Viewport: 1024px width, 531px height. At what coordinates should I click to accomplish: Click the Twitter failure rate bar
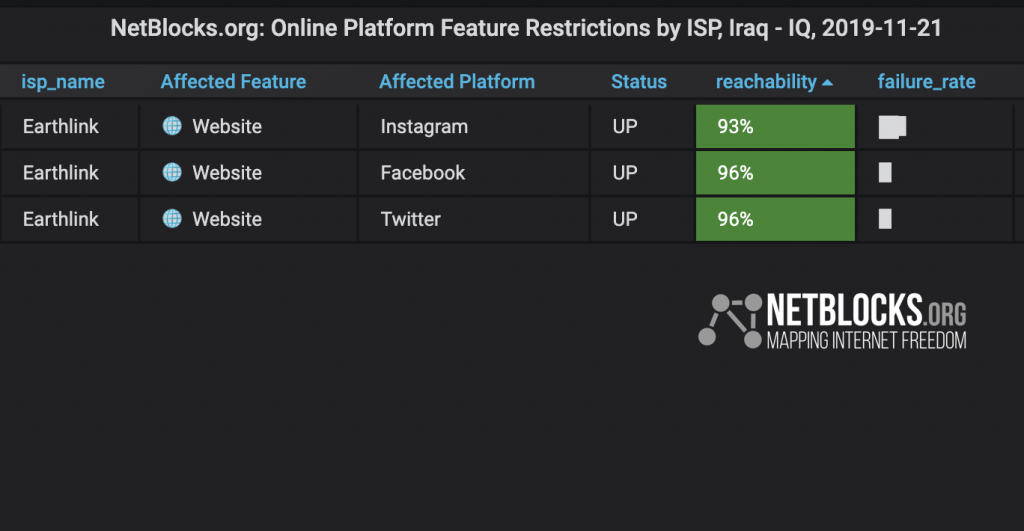tap(885, 219)
